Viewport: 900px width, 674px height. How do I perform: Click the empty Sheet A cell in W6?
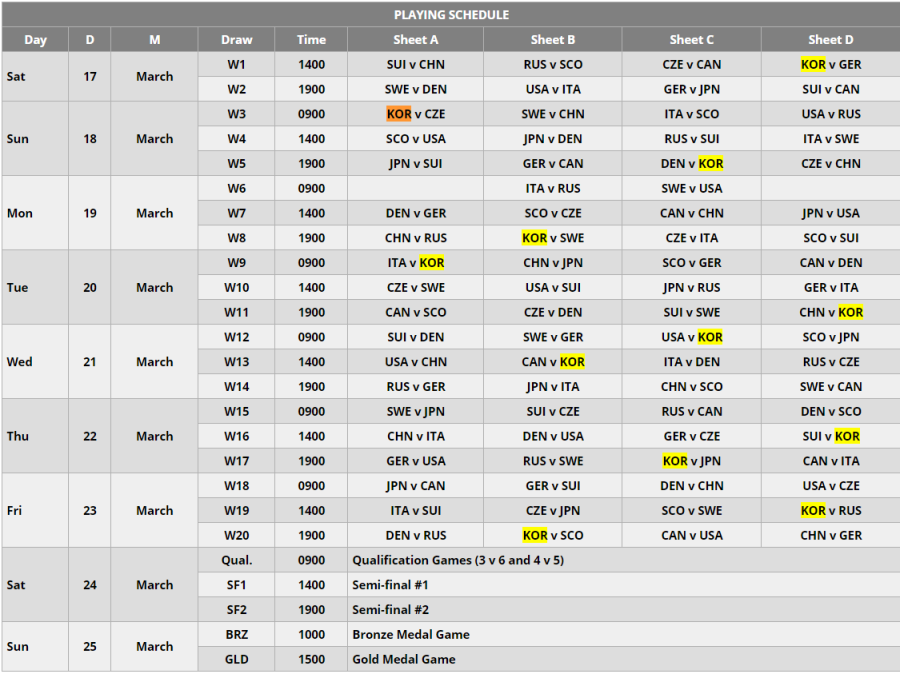[416, 188]
